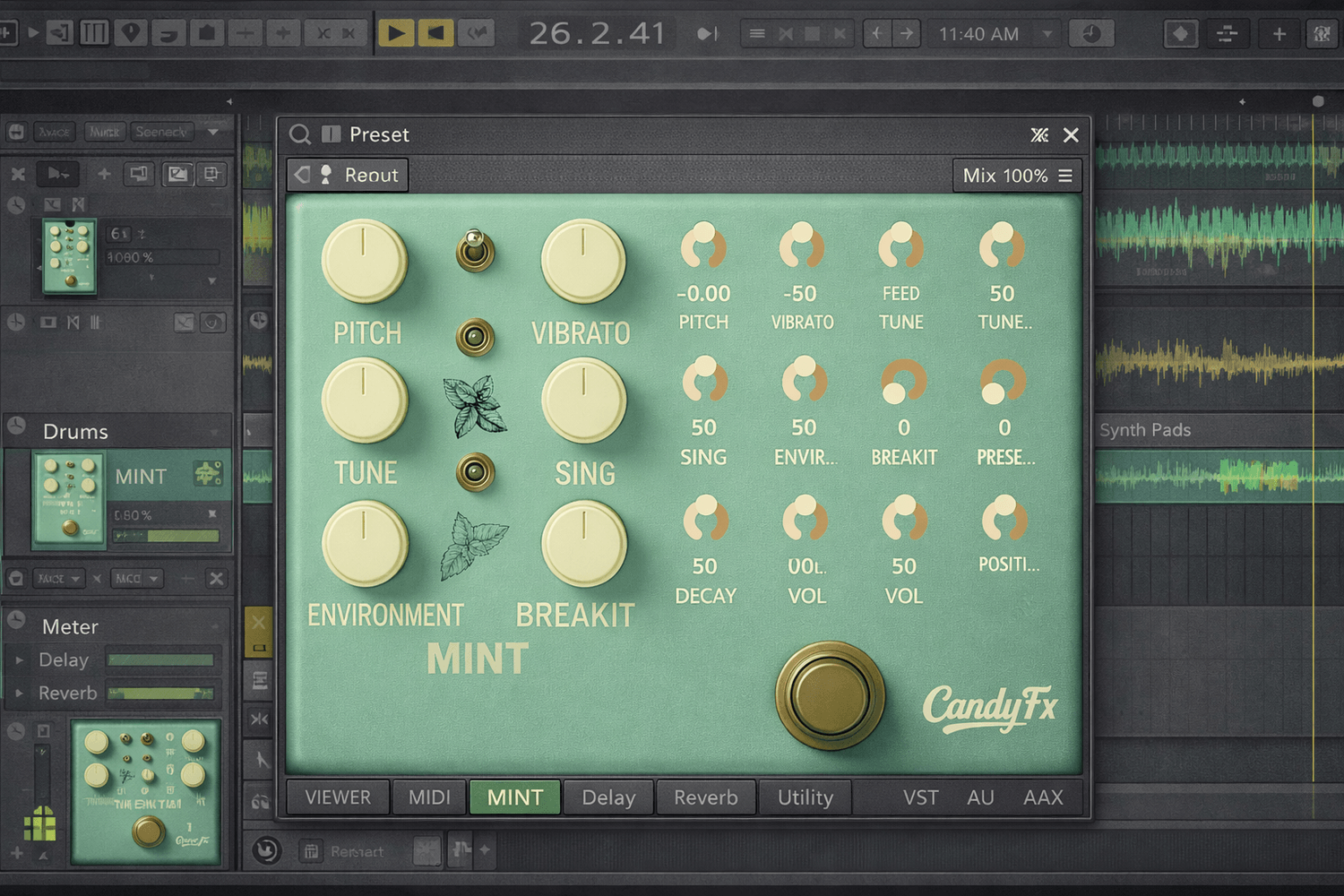1344x896 pixels.
Task: Click the headphones icon in the left strip
Action: (260, 802)
